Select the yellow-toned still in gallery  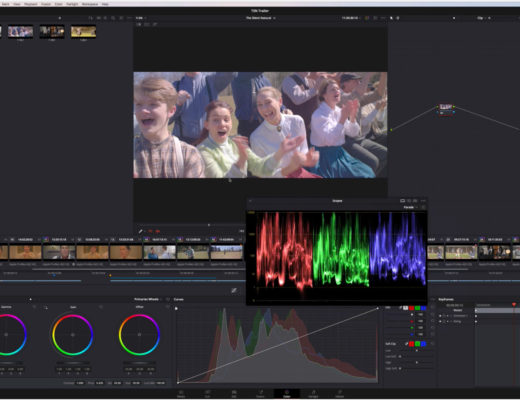[x=83, y=32]
